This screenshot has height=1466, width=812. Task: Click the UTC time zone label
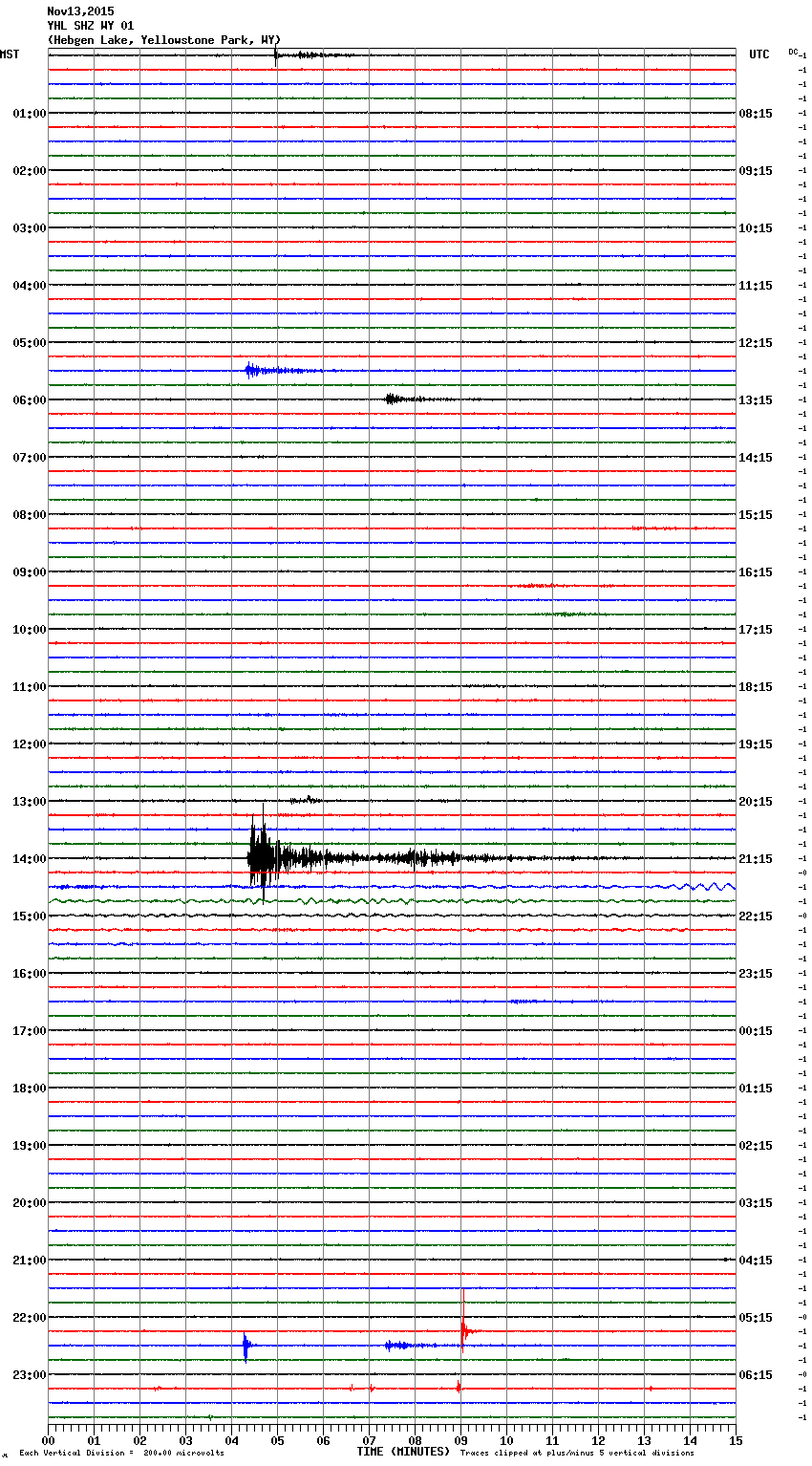pyautogui.click(x=759, y=54)
